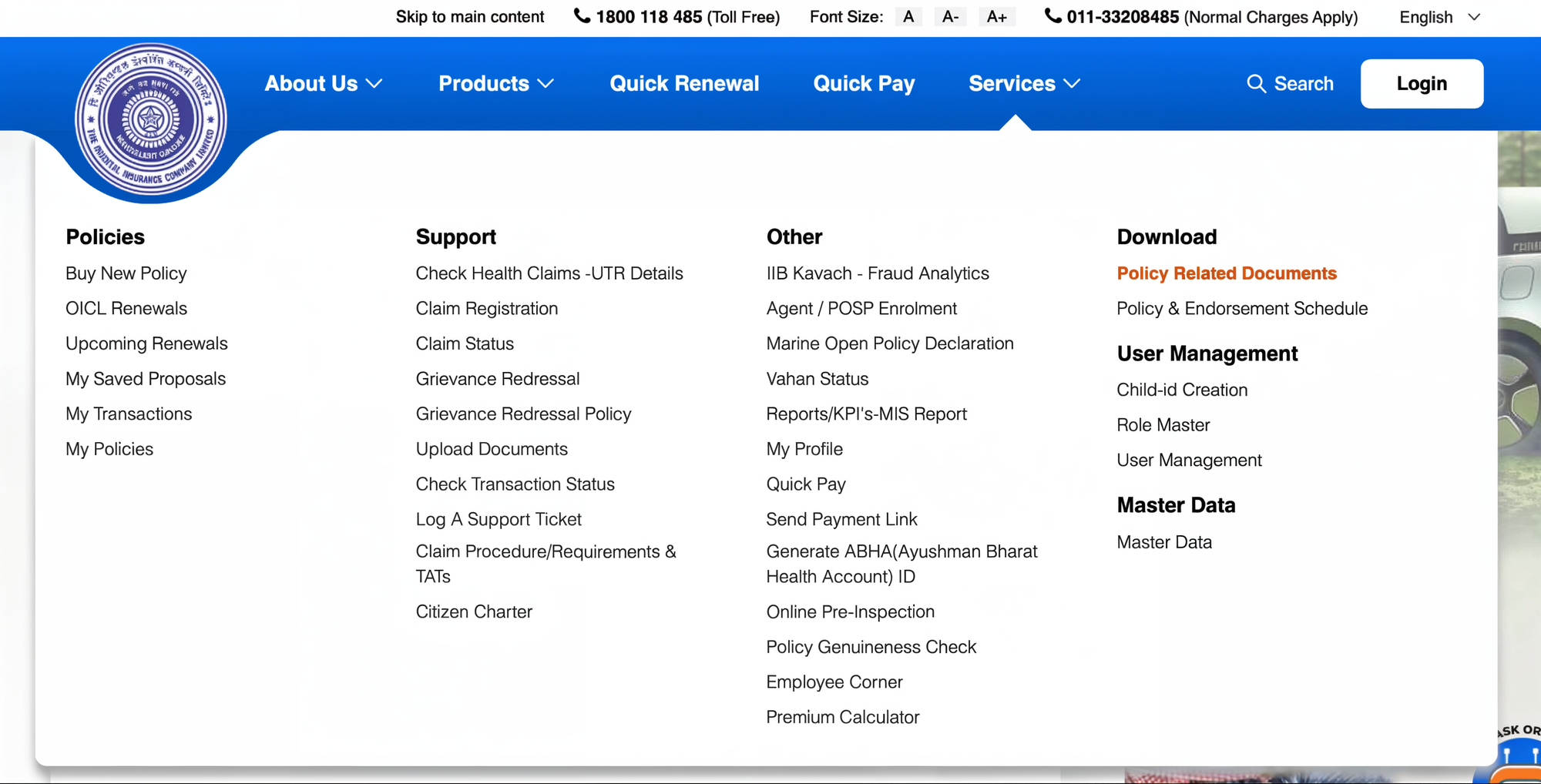Image resolution: width=1541 pixels, height=784 pixels.
Task: Click the search magnifier icon
Action: click(1256, 83)
